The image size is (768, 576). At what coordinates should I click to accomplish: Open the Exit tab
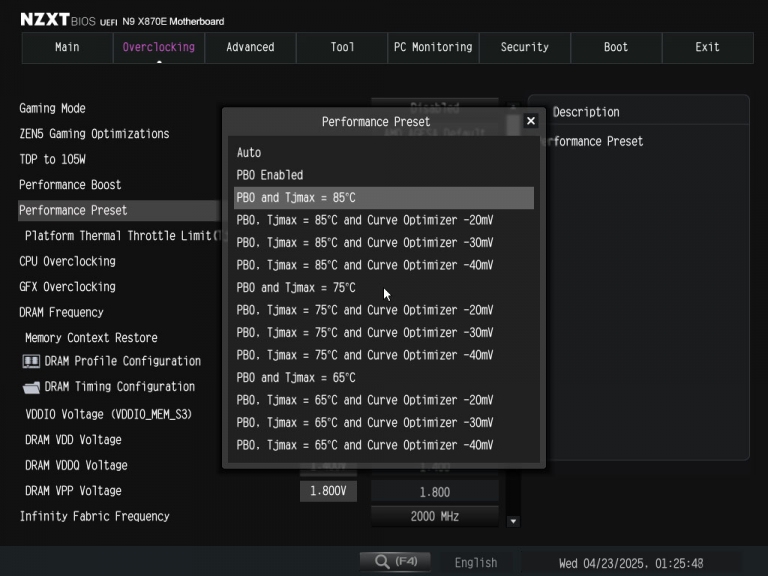[708, 48]
